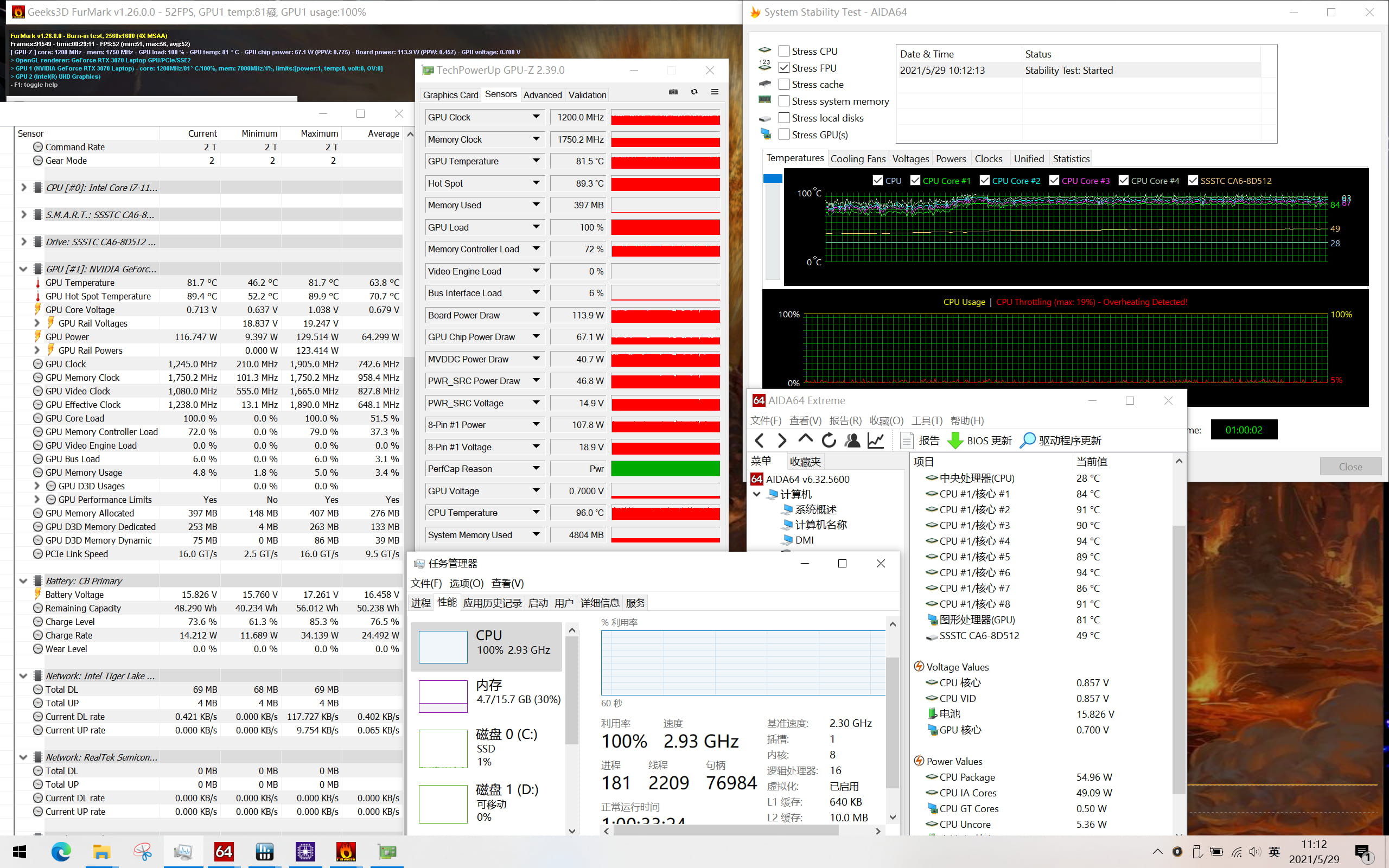This screenshot has width=1389, height=868.
Task: Uncheck the Stress FPU checkbox
Action: pos(784,68)
